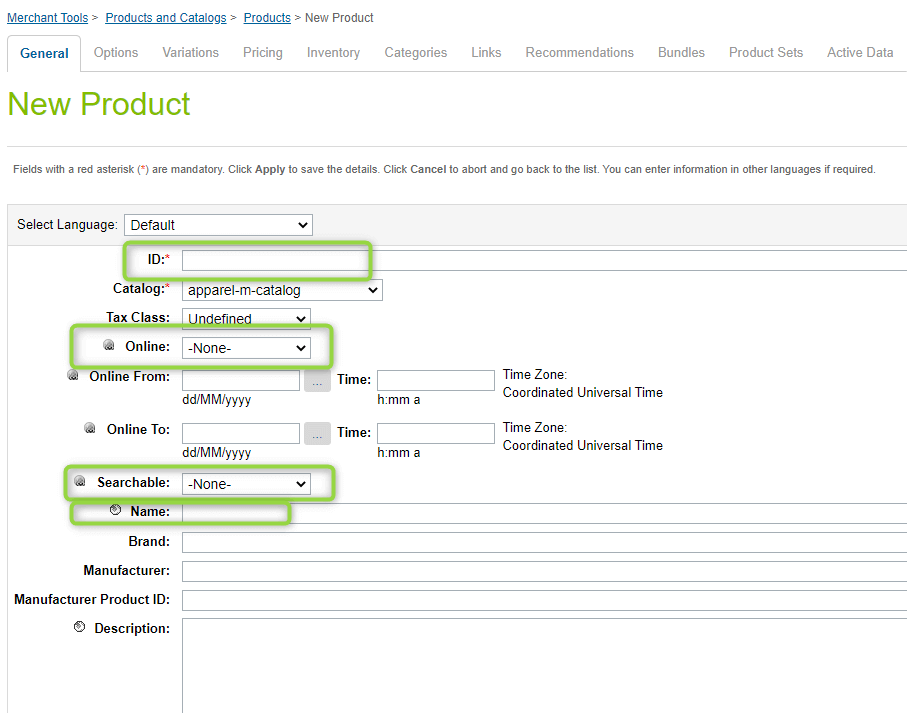Open the Searchable dropdown
Screen dimensions: 907x713
point(246,484)
